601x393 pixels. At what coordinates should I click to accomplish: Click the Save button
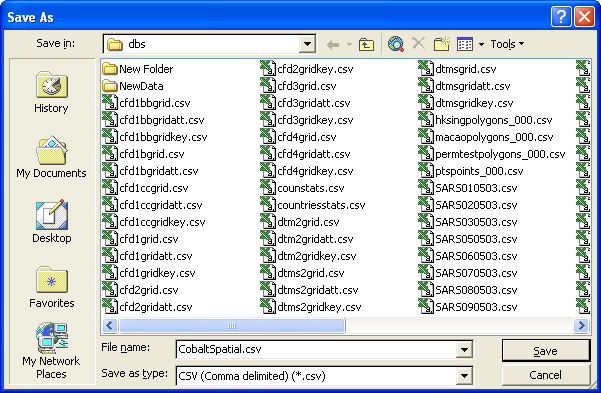point(545,351)
